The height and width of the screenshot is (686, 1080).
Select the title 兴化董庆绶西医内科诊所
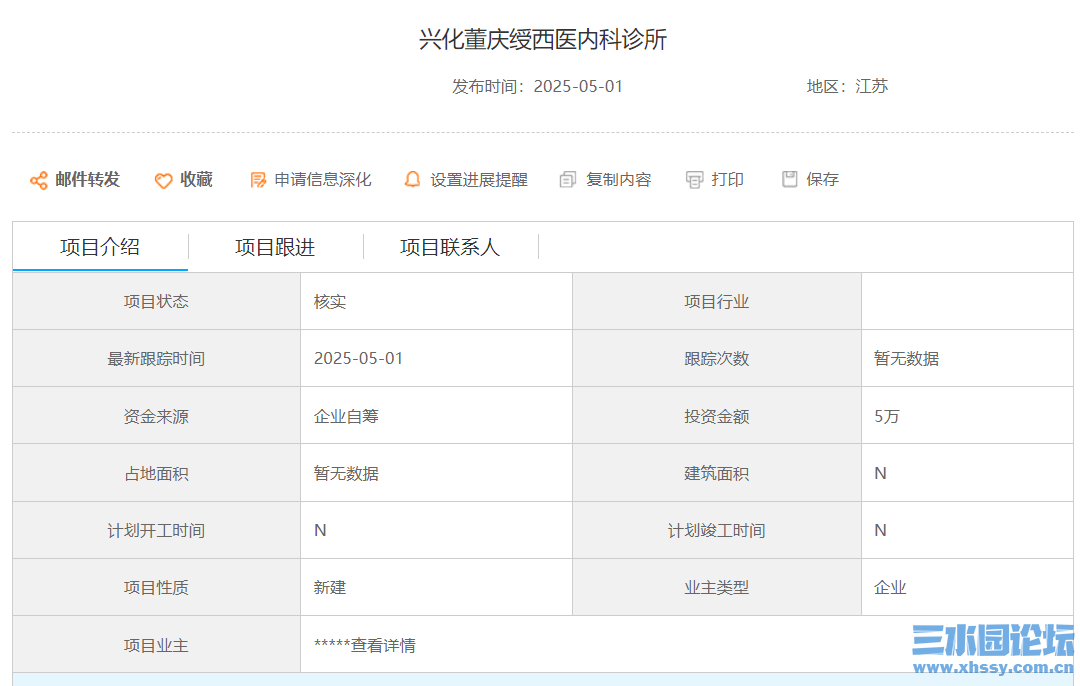point(543,39)
